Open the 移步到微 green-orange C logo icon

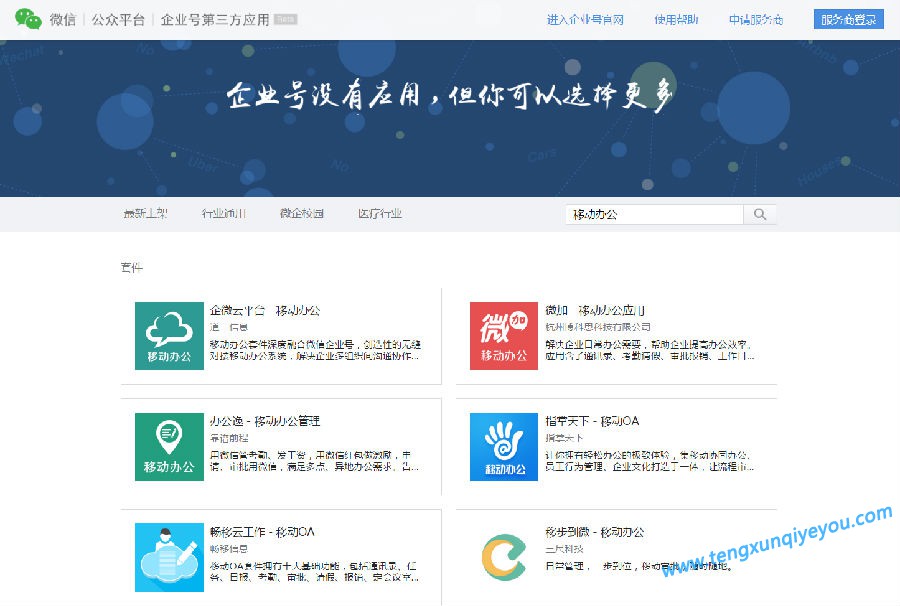(503, 557)
